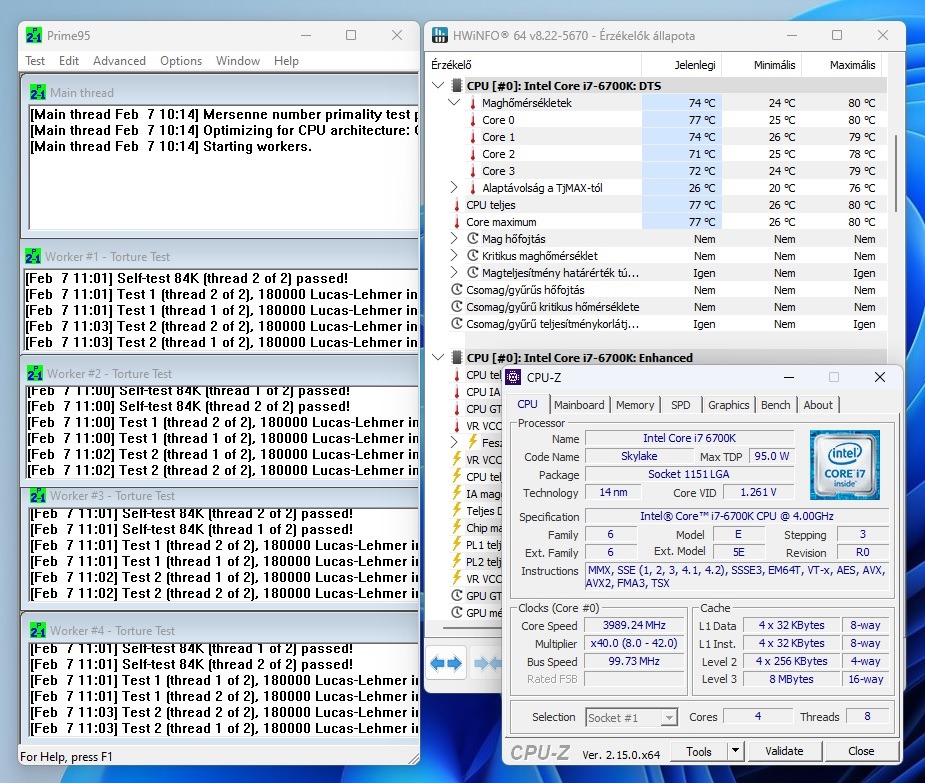Click the Worker #3 Torture Test window icon
This screenshot has height=783, width=925.
[x=38, y=495]
